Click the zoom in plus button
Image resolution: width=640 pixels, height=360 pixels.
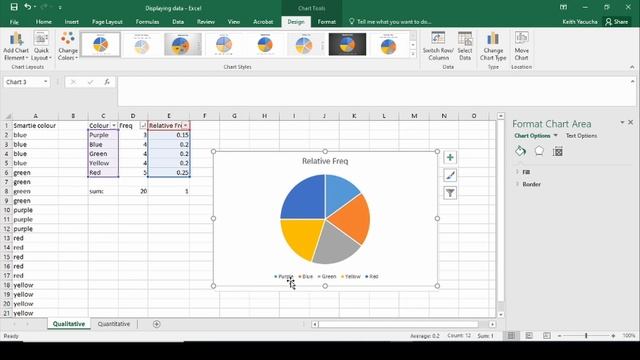[613, 336]
